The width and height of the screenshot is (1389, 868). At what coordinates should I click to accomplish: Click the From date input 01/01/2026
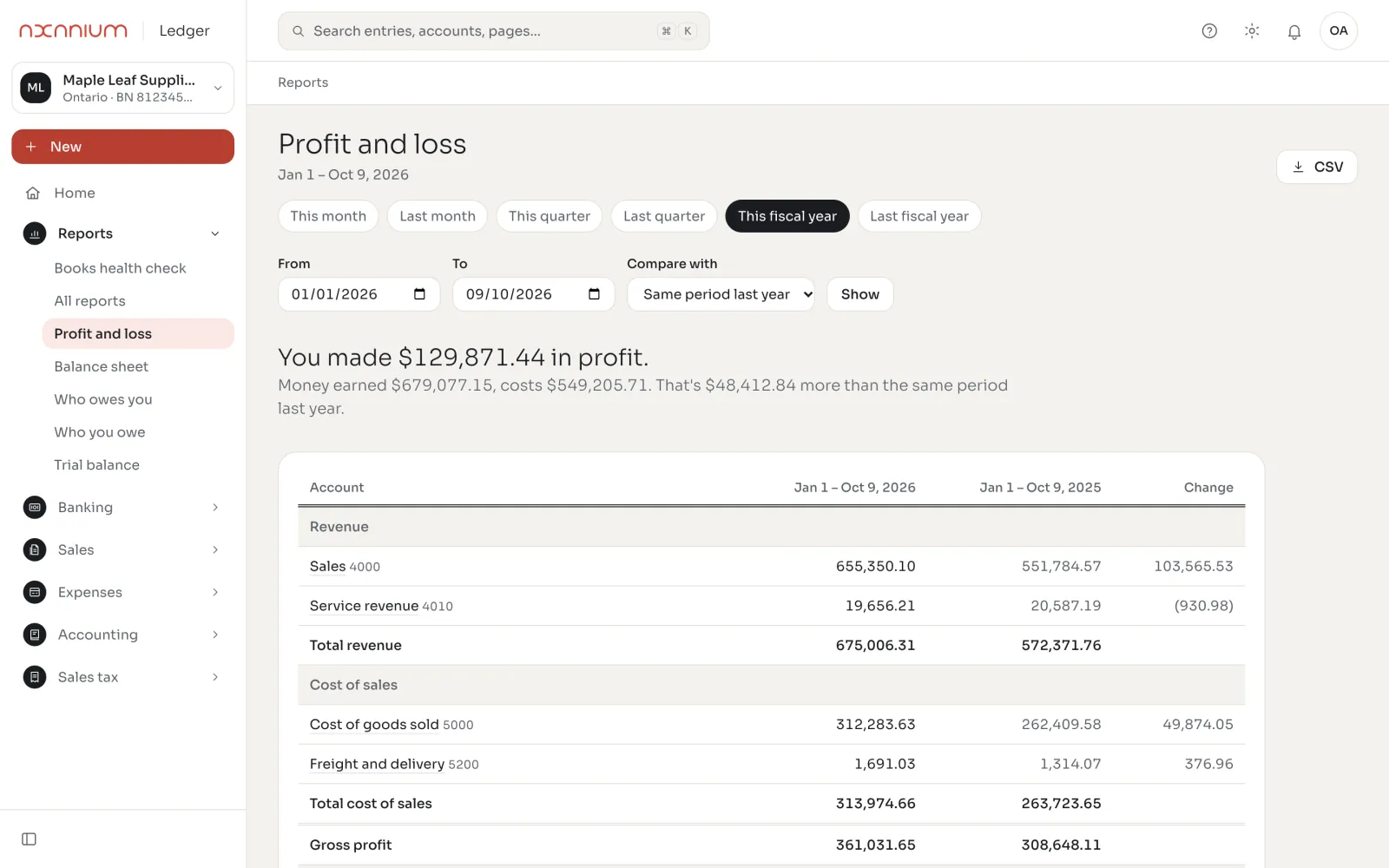[359, 294]
